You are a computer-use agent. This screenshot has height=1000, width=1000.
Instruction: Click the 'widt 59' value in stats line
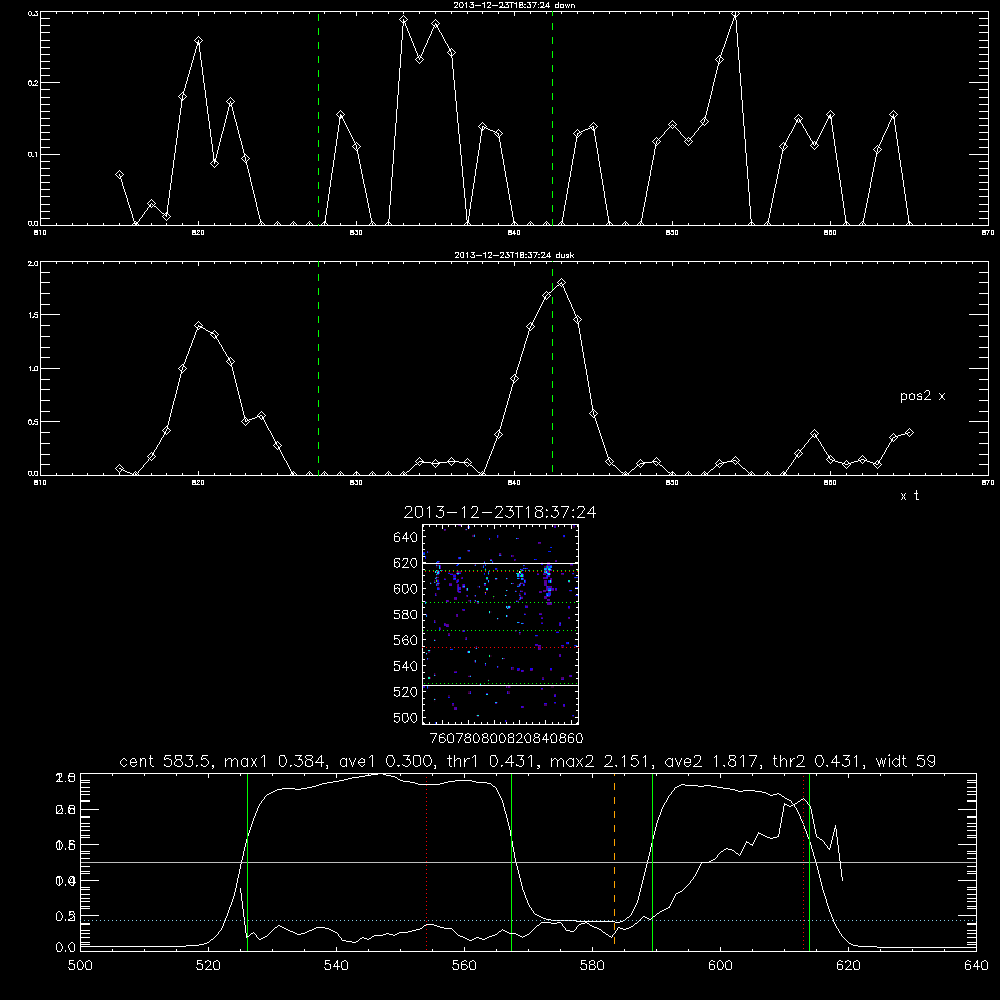(x=906, y=761)
